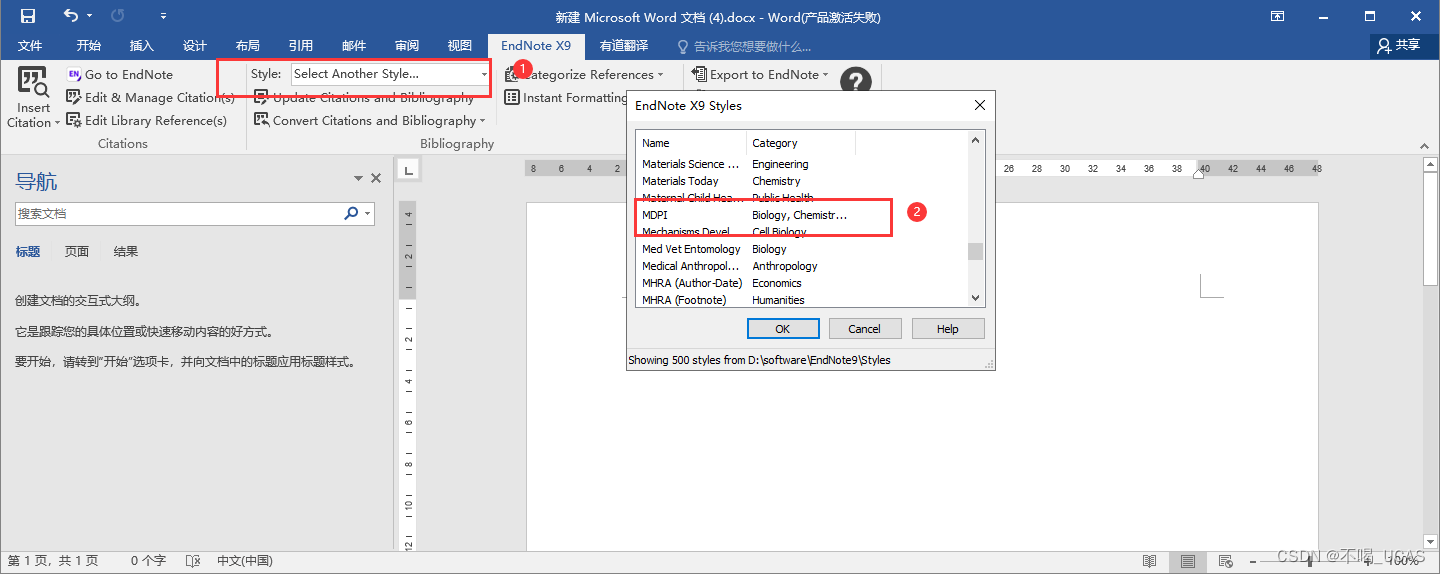Select the MDPI style in the list
The width and height of the screenshot is (1440, 574).
[802, 215]
